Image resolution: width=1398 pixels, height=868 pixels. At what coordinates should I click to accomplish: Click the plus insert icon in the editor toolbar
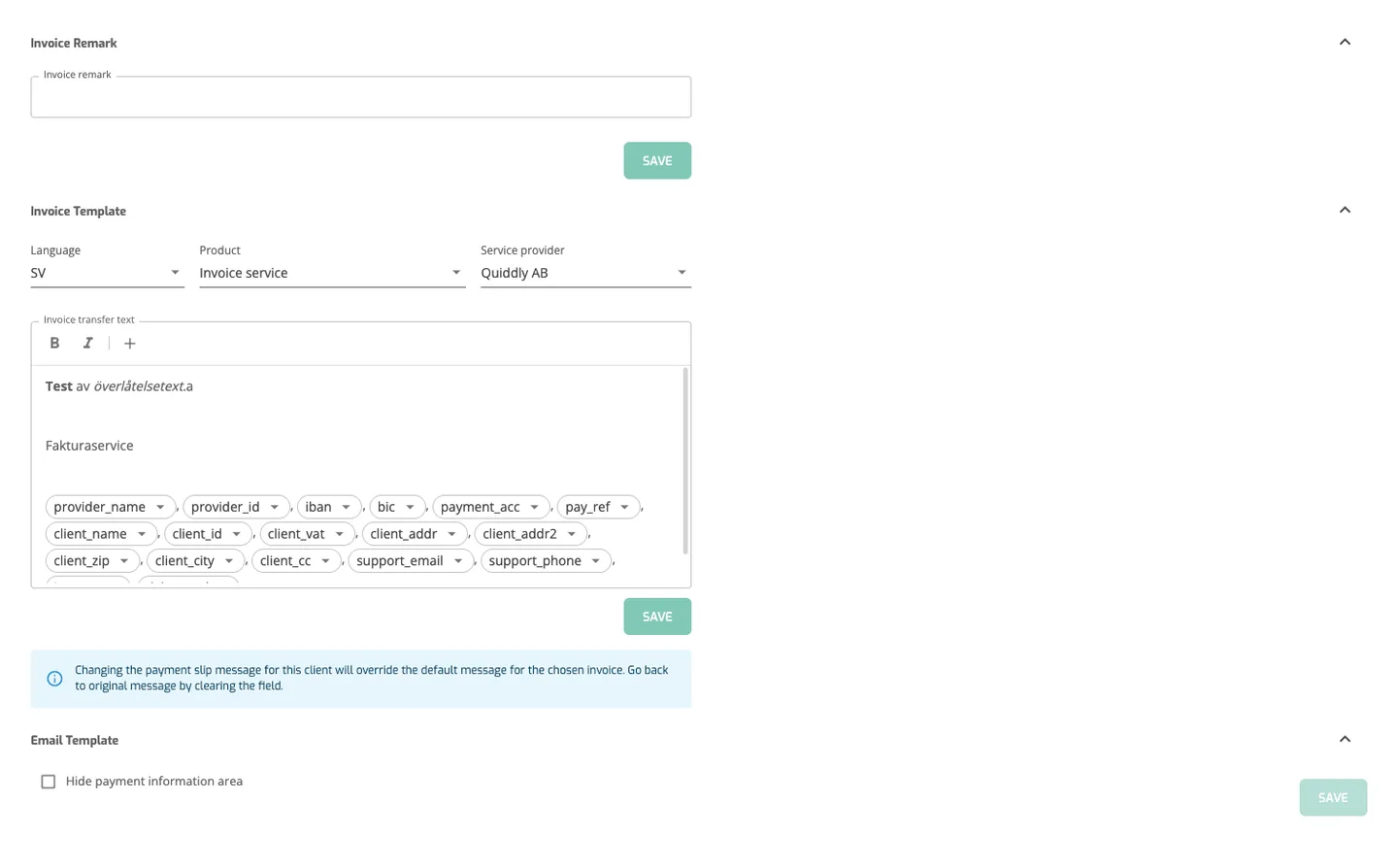click(x=129, y=344)
